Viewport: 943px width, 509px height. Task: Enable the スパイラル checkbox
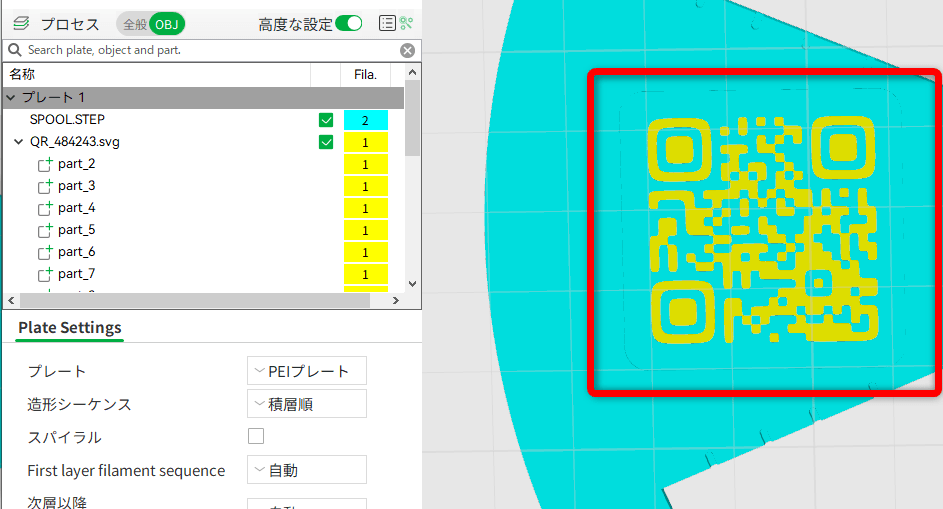coord(256,436)
